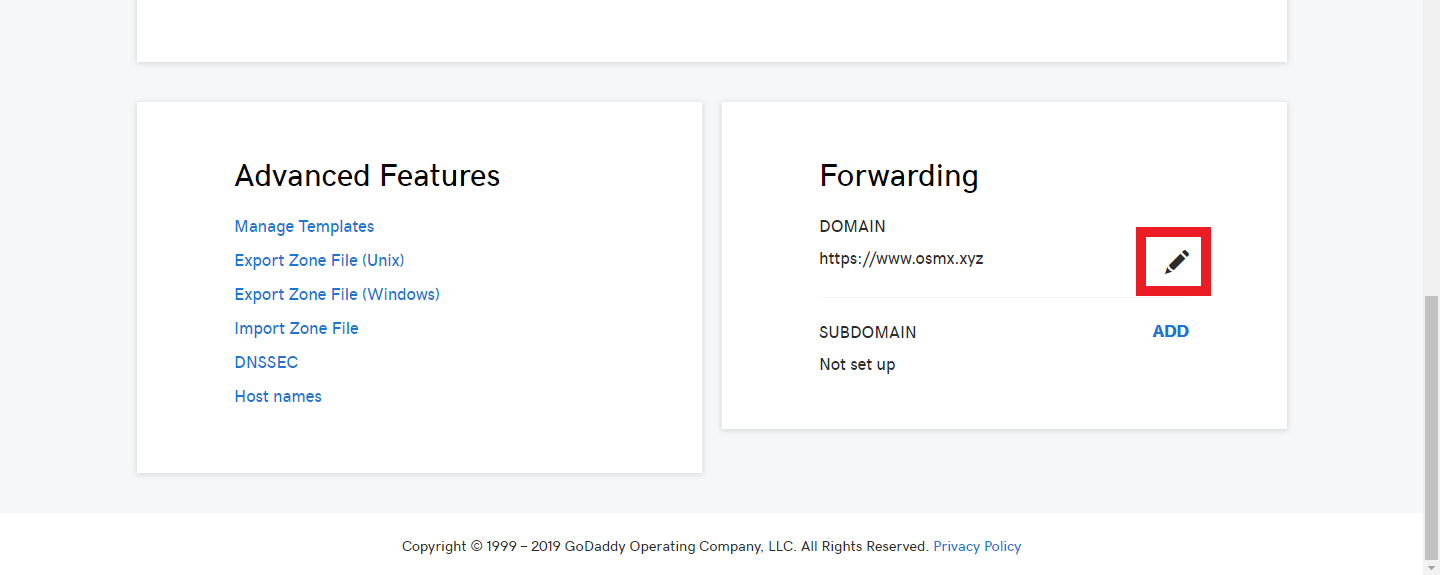Viewport: 1440px width, 575px height.
Task: Click the 'All Rights Reserved' footer text
Action: [x=864, y=547]
